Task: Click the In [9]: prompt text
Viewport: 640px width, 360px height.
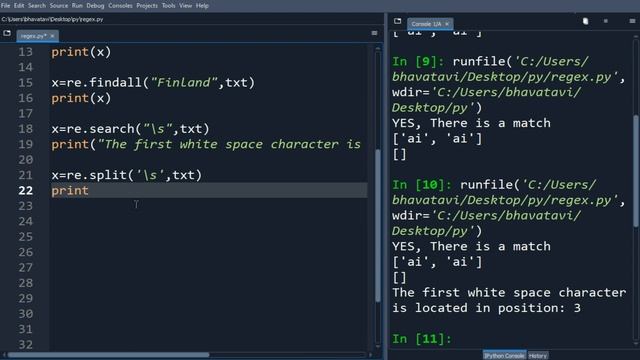Action: point(418,62)
